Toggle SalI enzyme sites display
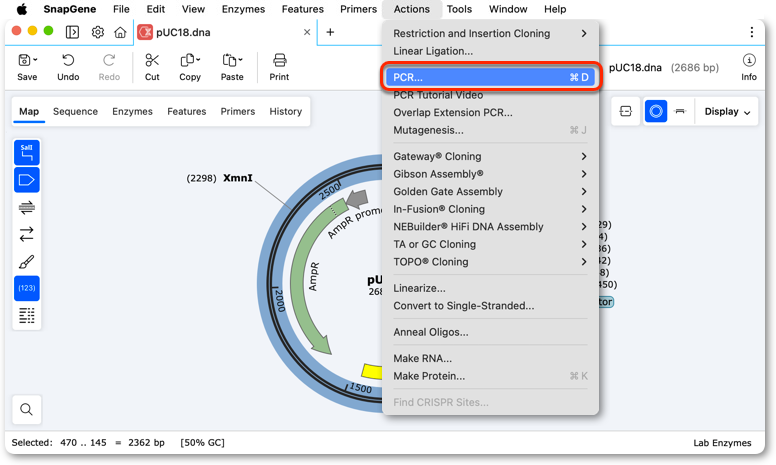The height and width of the screenshot is (465, 776). click(x=27, y=152)
